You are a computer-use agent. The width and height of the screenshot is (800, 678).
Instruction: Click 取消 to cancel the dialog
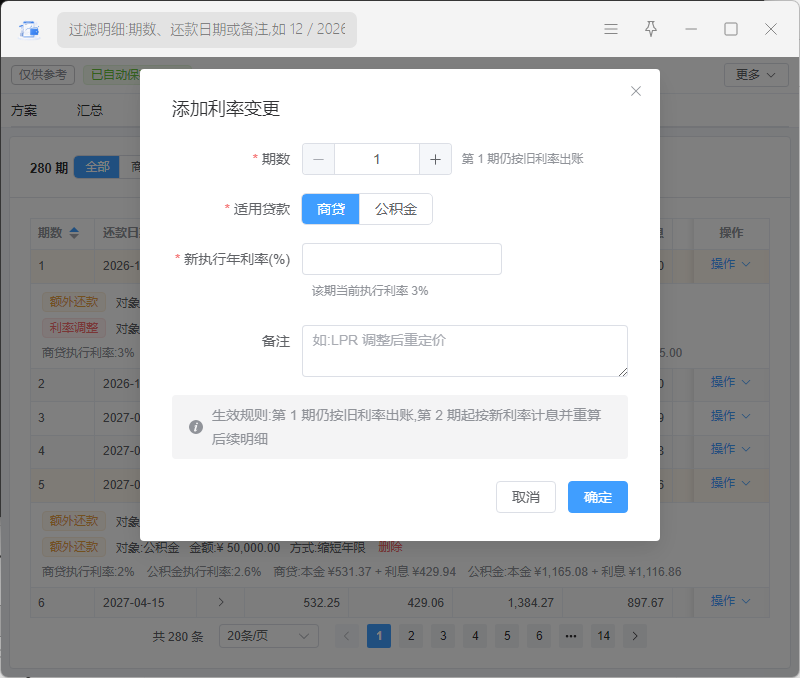tap(526, 497)
